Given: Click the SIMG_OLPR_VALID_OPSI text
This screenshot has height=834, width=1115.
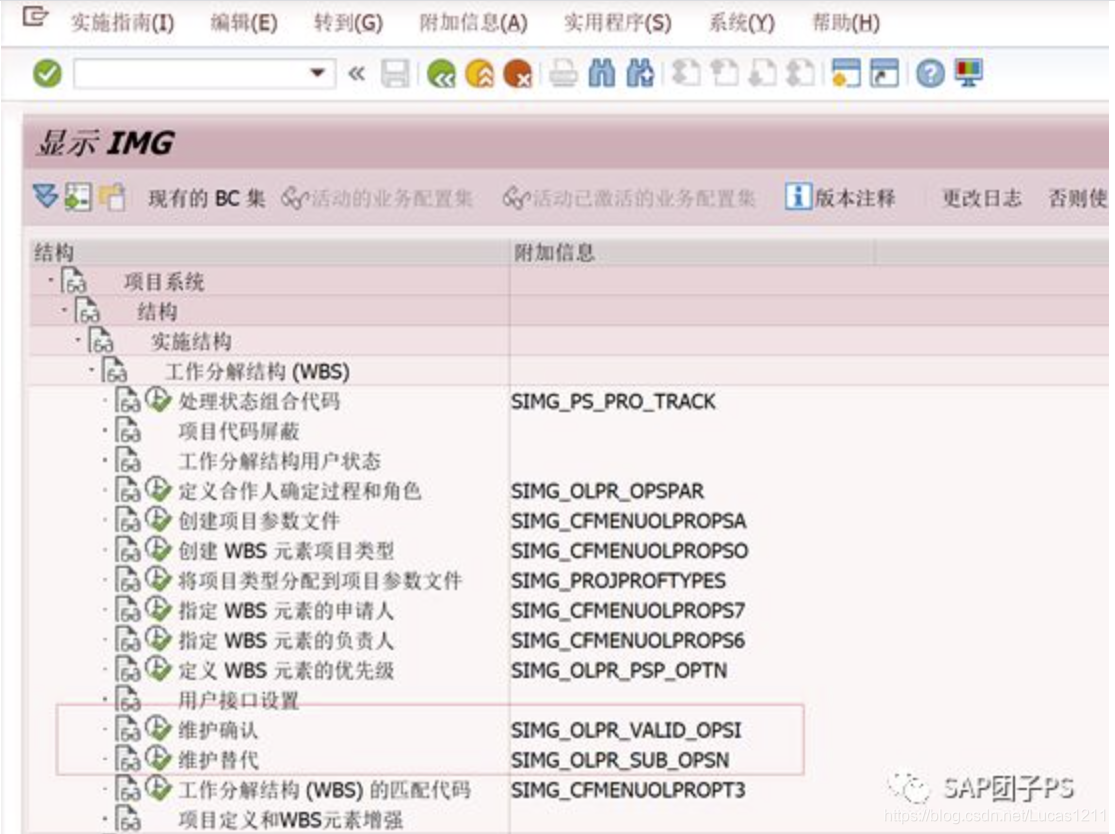Looking at the screenshot, I should (626, 730).
